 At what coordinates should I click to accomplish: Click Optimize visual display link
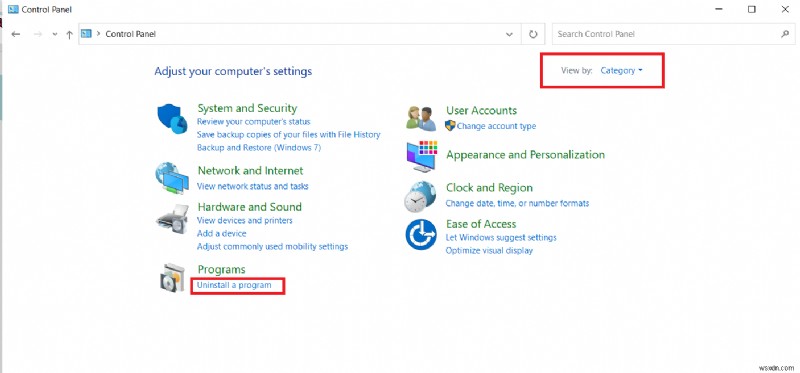coord(489,251)
